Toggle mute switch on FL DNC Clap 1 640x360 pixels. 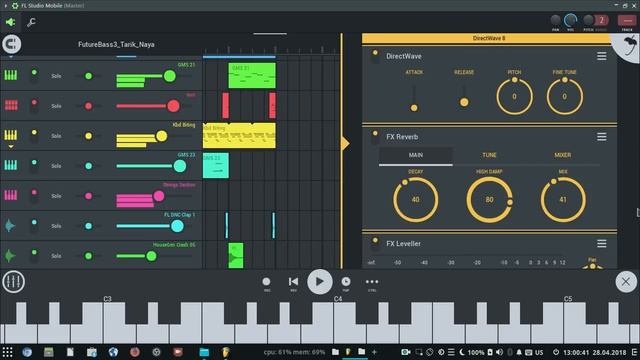click(34, 226)
